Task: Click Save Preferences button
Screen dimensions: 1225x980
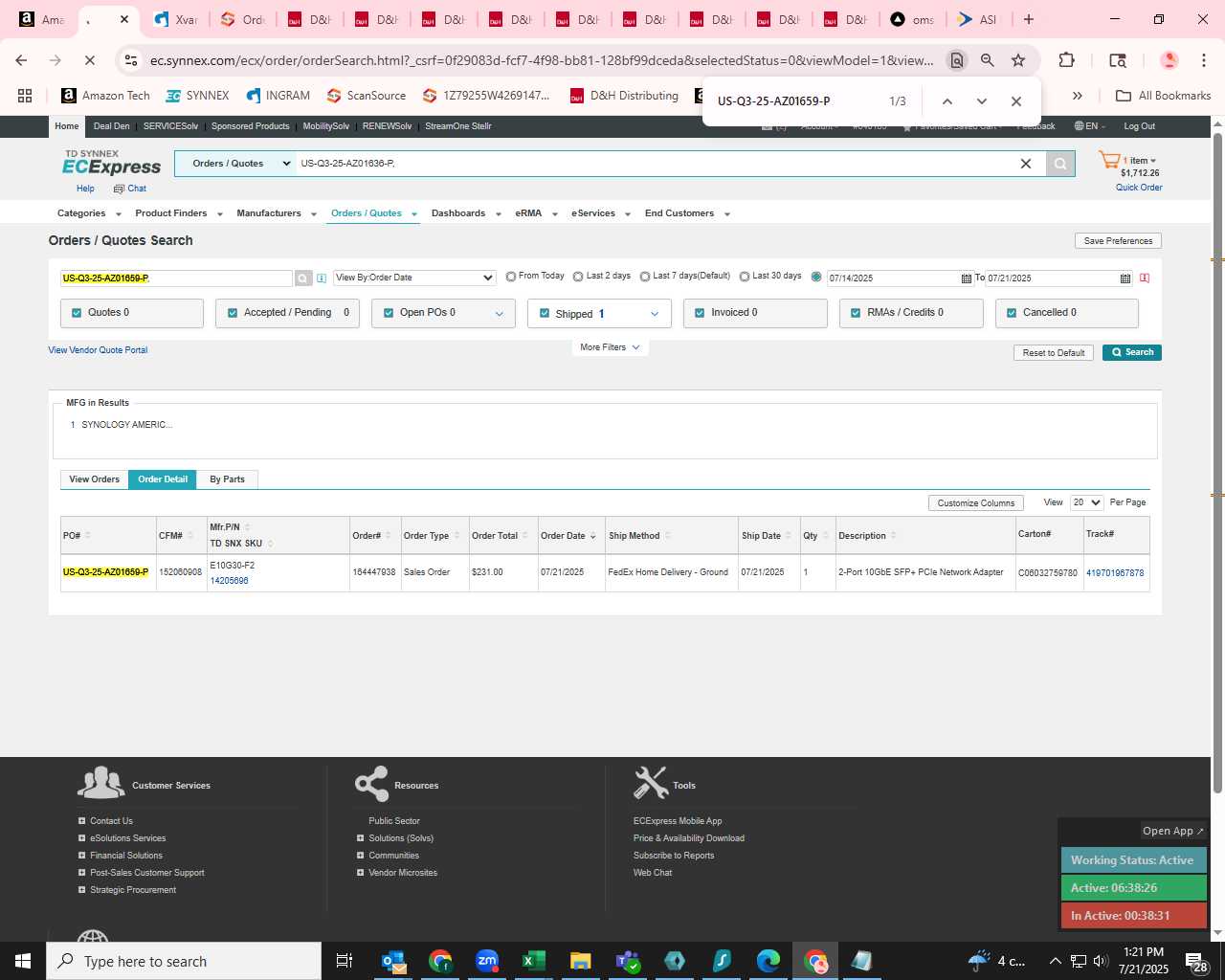Action: tap(1118, 241)
